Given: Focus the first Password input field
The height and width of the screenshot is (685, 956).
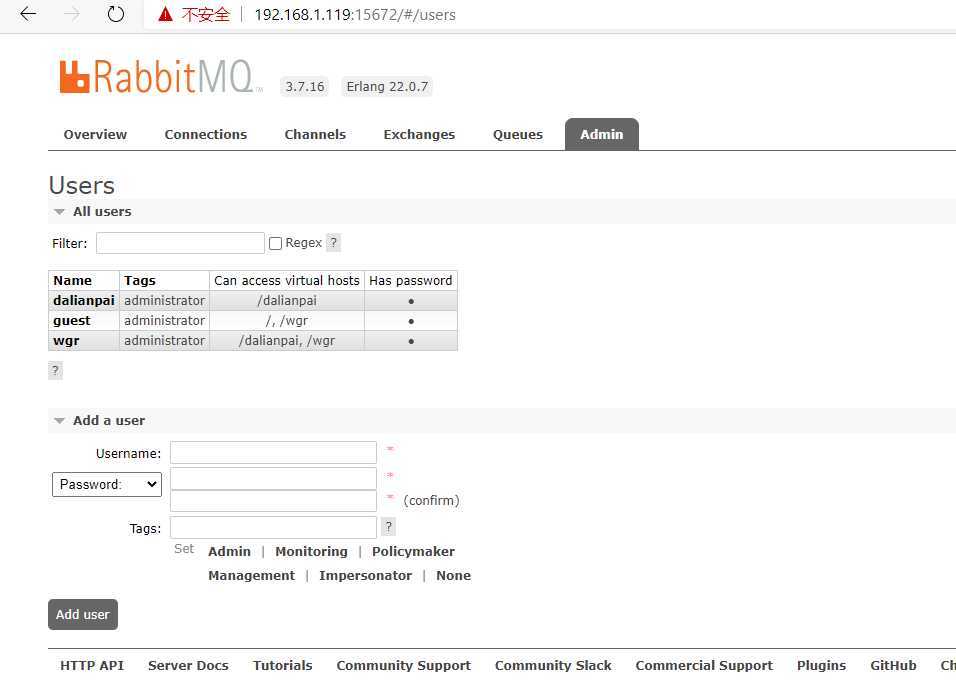Looking at the screenshot, I should click(273, 478).
